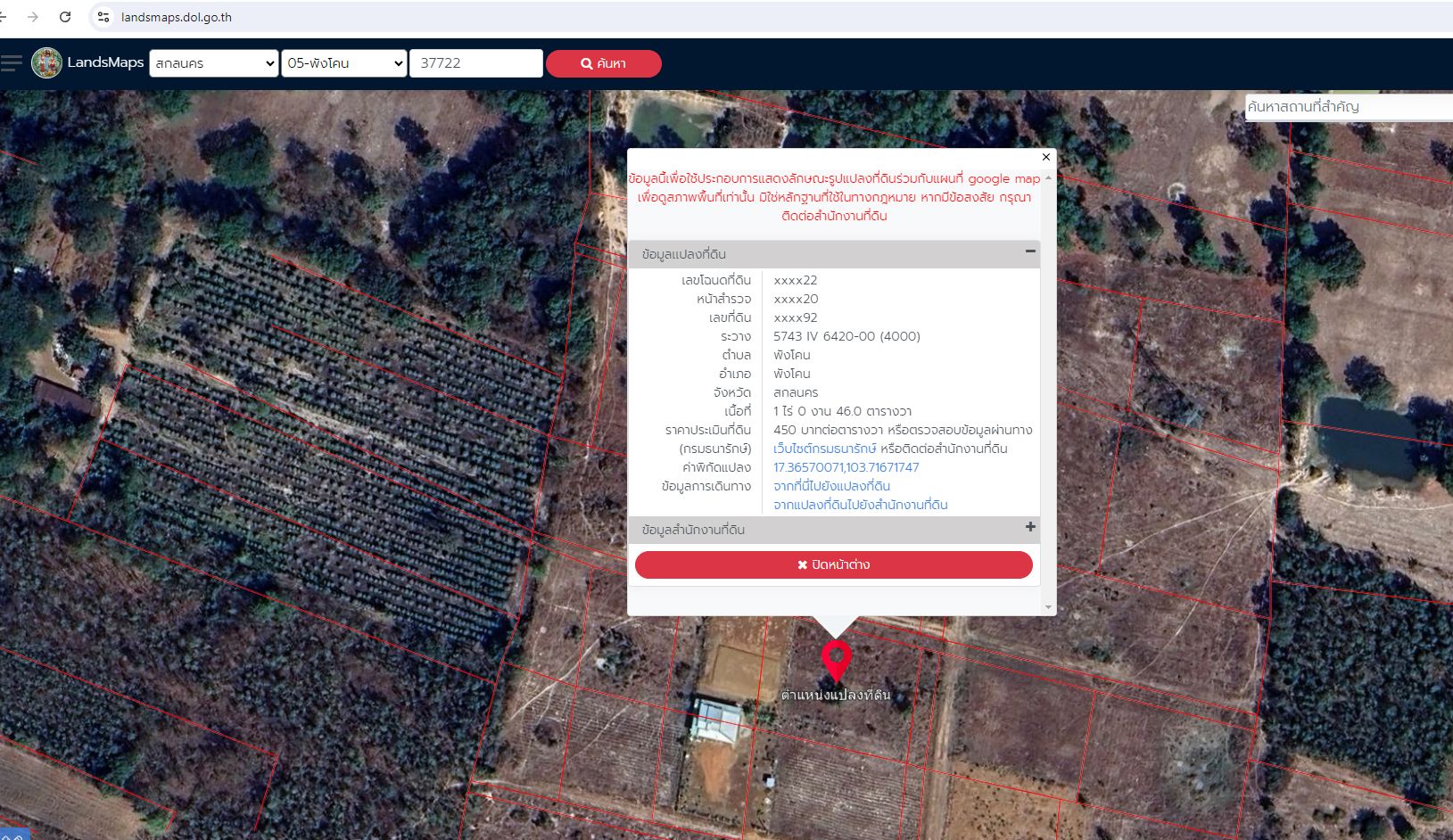Click the popup scrollbar down arrow

tap(1048, 607)
